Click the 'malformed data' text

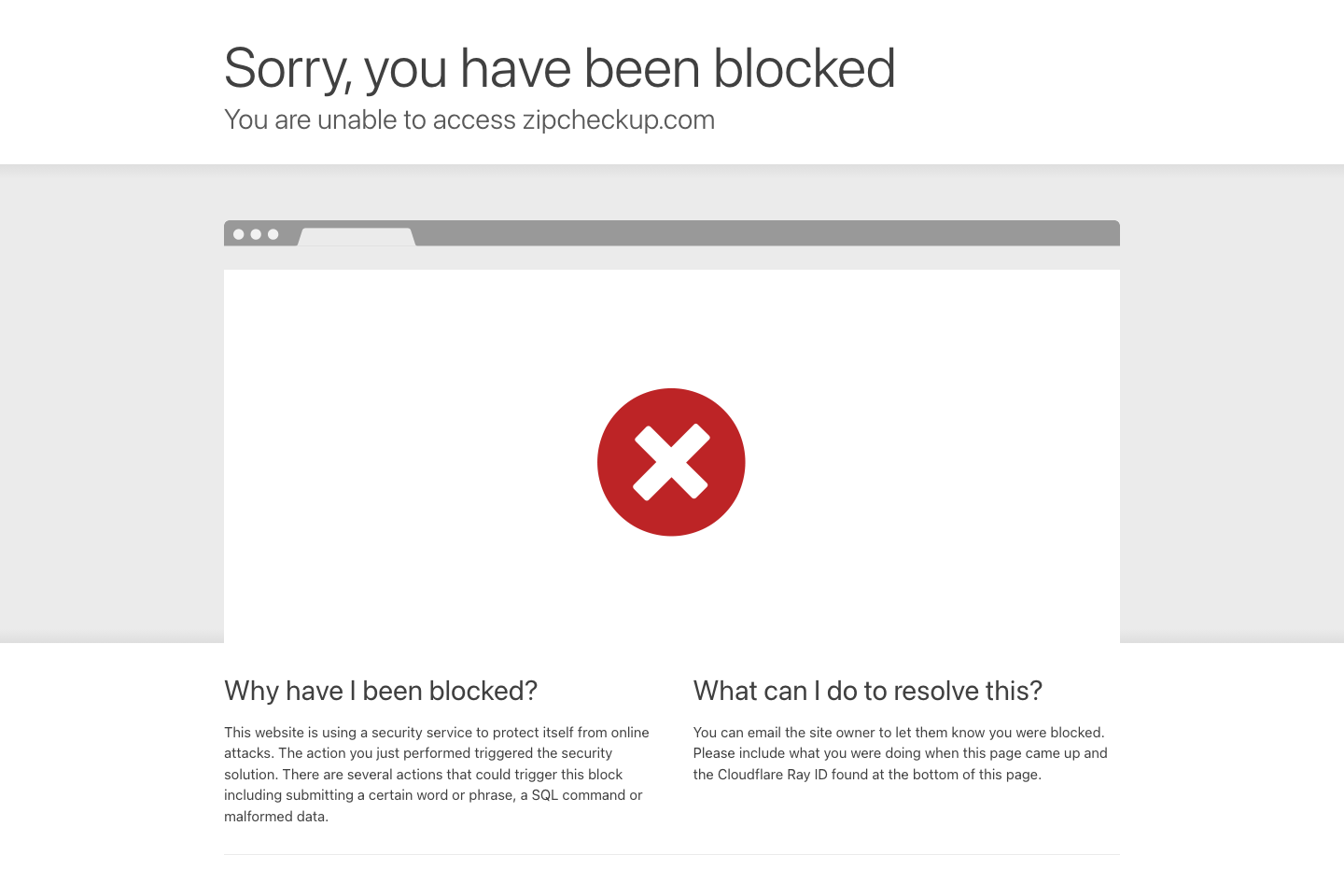(274, 817)
